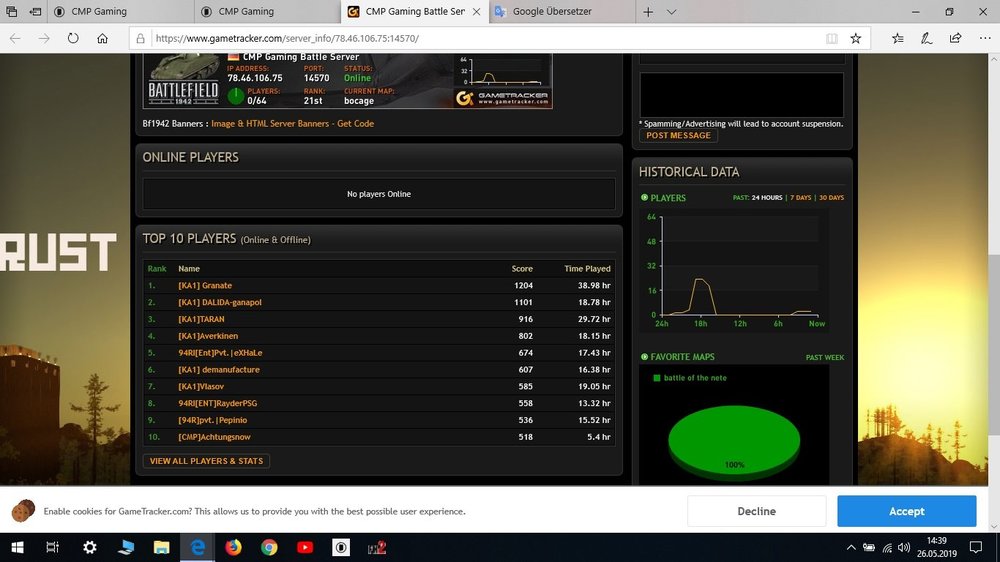Open new browser tab with plus button
Image resolution: width=1000 pixels, height=562 pixels.
648,12
